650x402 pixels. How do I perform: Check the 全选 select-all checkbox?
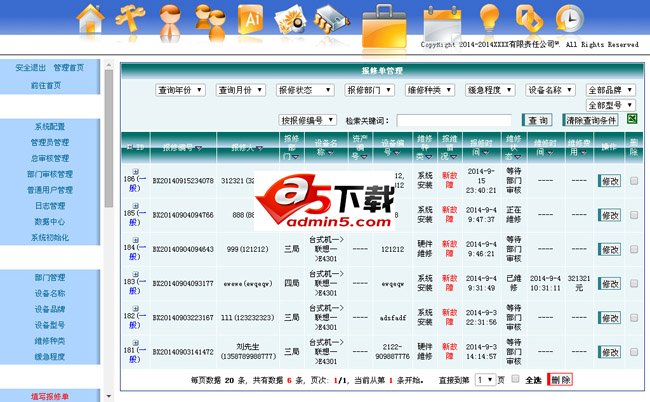coord(515,379)
